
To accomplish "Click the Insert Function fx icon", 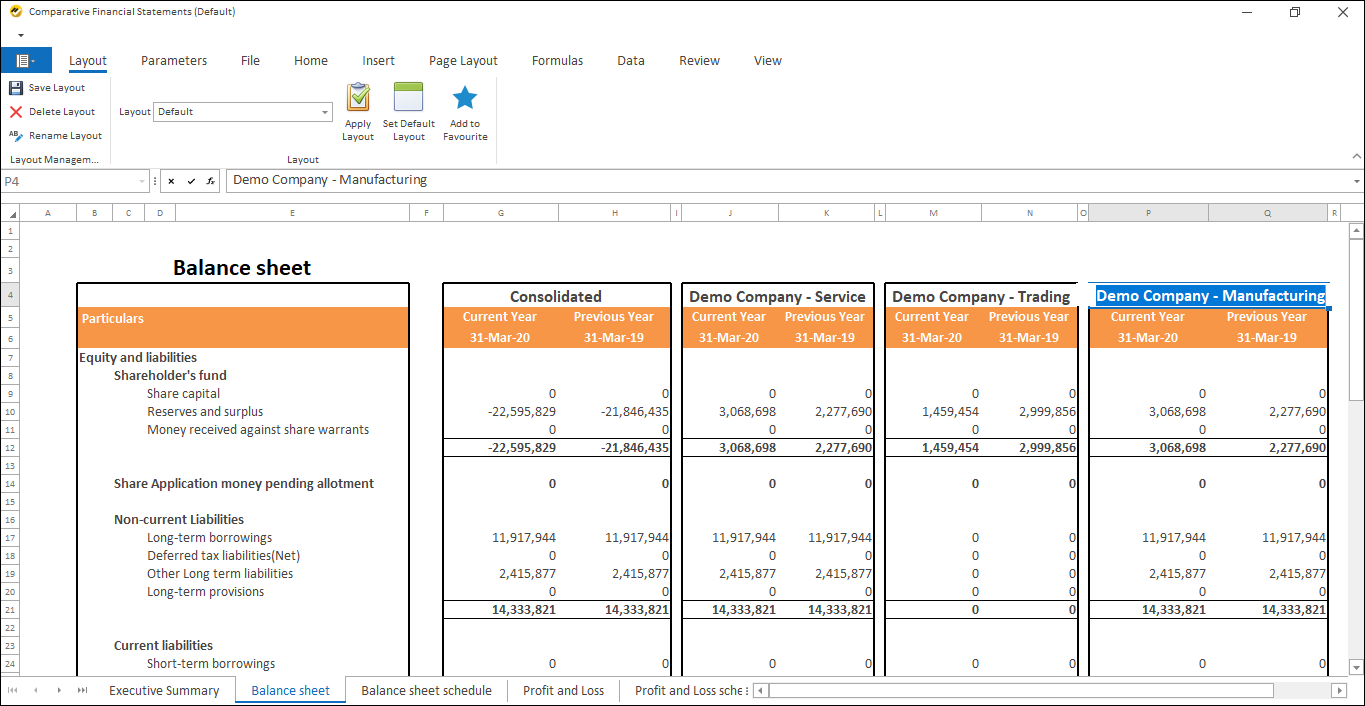I will click(209, 181).
